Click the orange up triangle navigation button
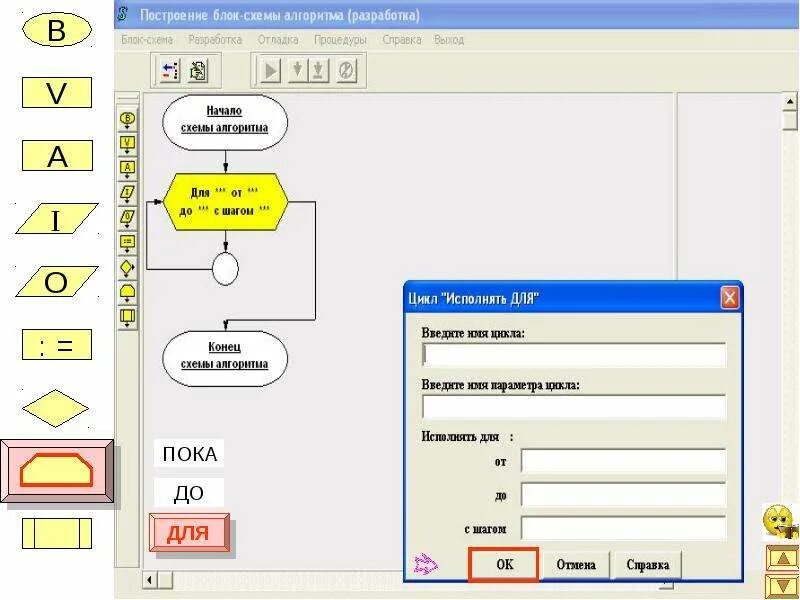 782,558
